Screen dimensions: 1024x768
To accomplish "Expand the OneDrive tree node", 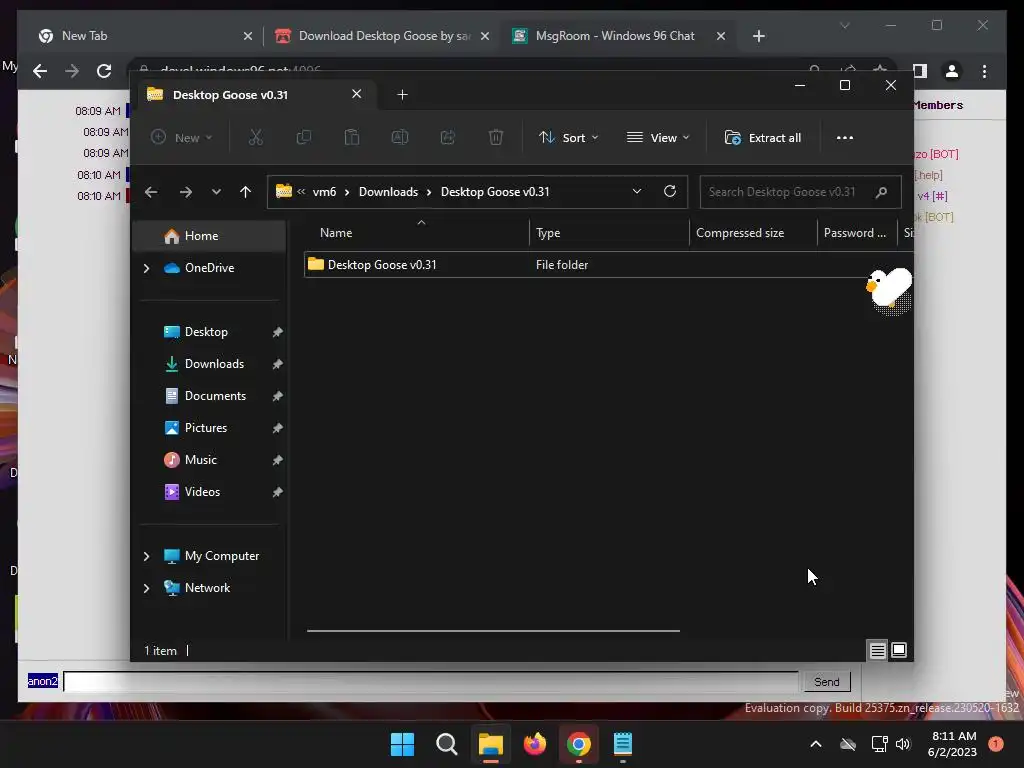I will coord(146,268).
